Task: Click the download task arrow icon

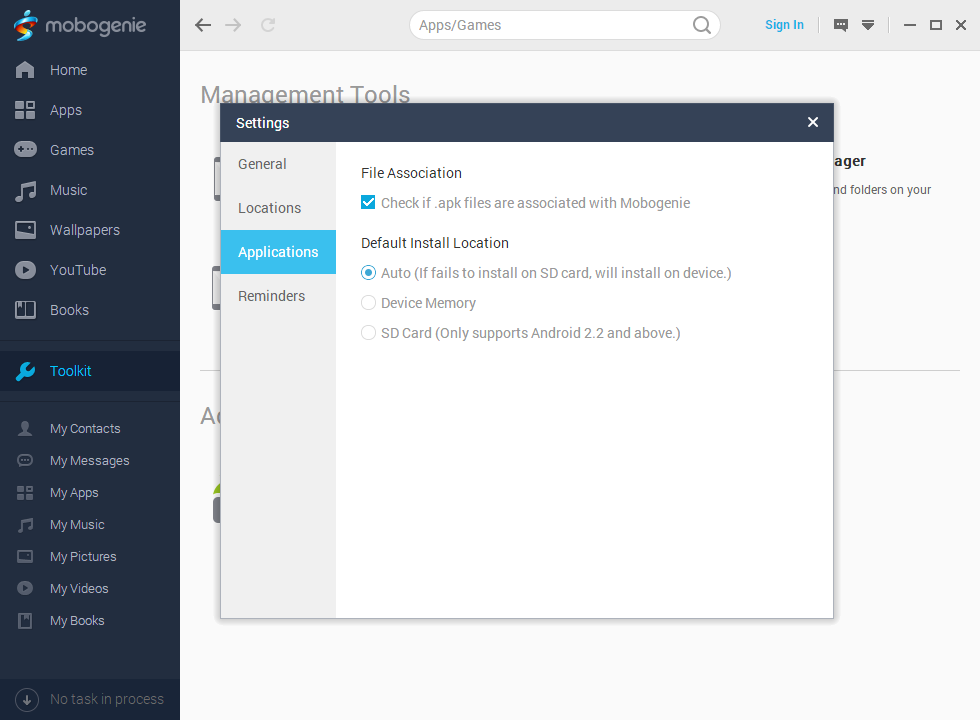Action: coord(27,699)
